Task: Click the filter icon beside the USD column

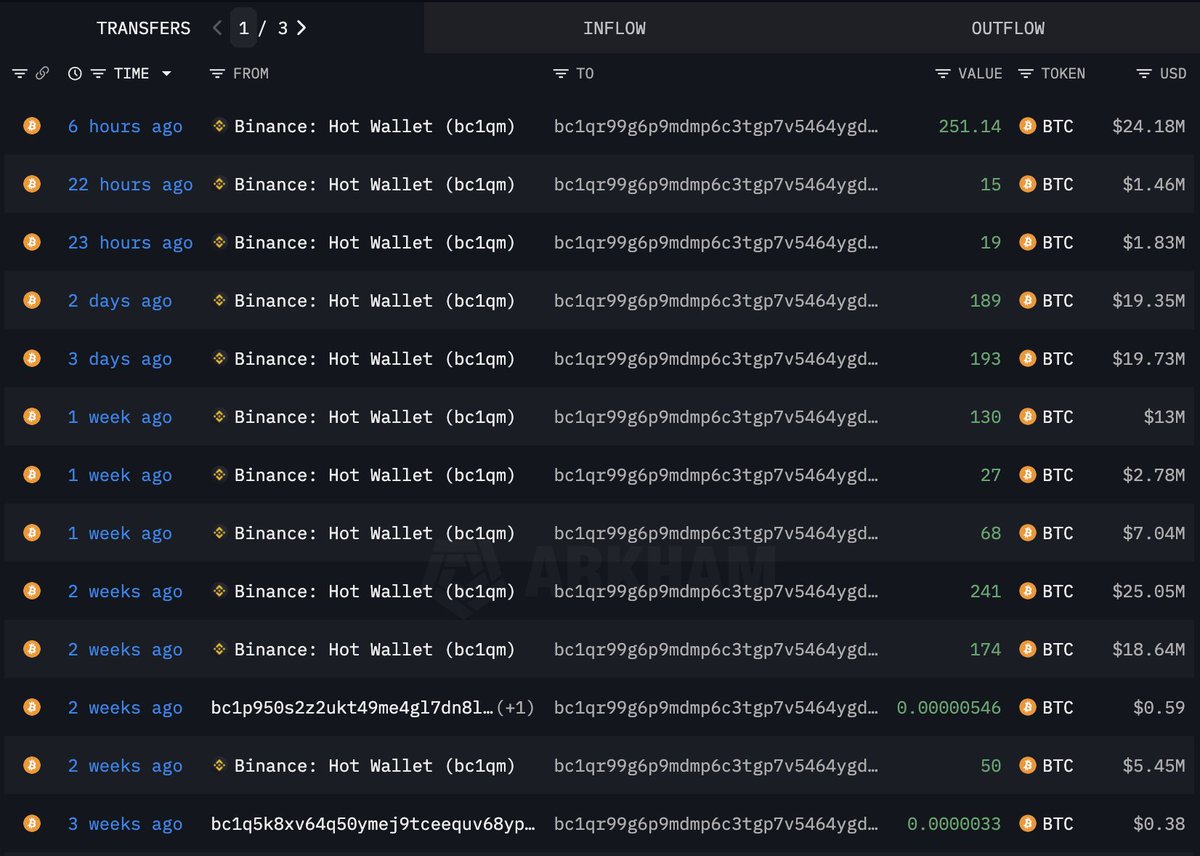Action: coord(1144,74)
